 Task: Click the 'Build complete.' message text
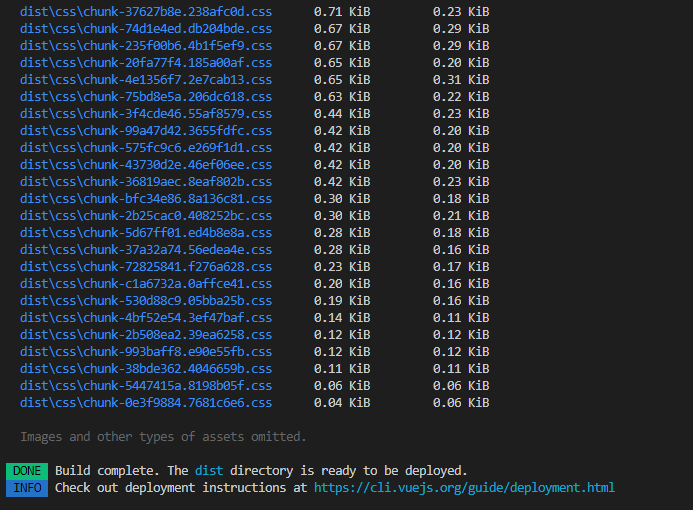(107, 471)
